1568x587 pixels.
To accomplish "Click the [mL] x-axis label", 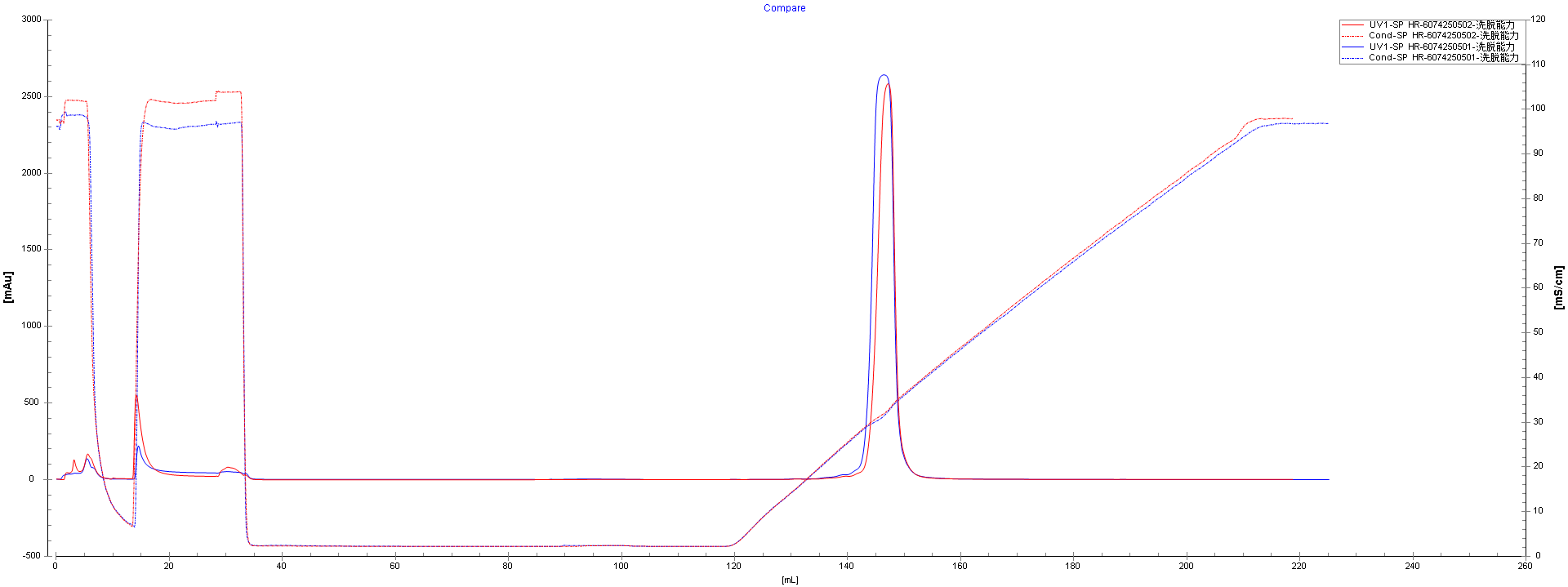I will [x=789, y=580].
